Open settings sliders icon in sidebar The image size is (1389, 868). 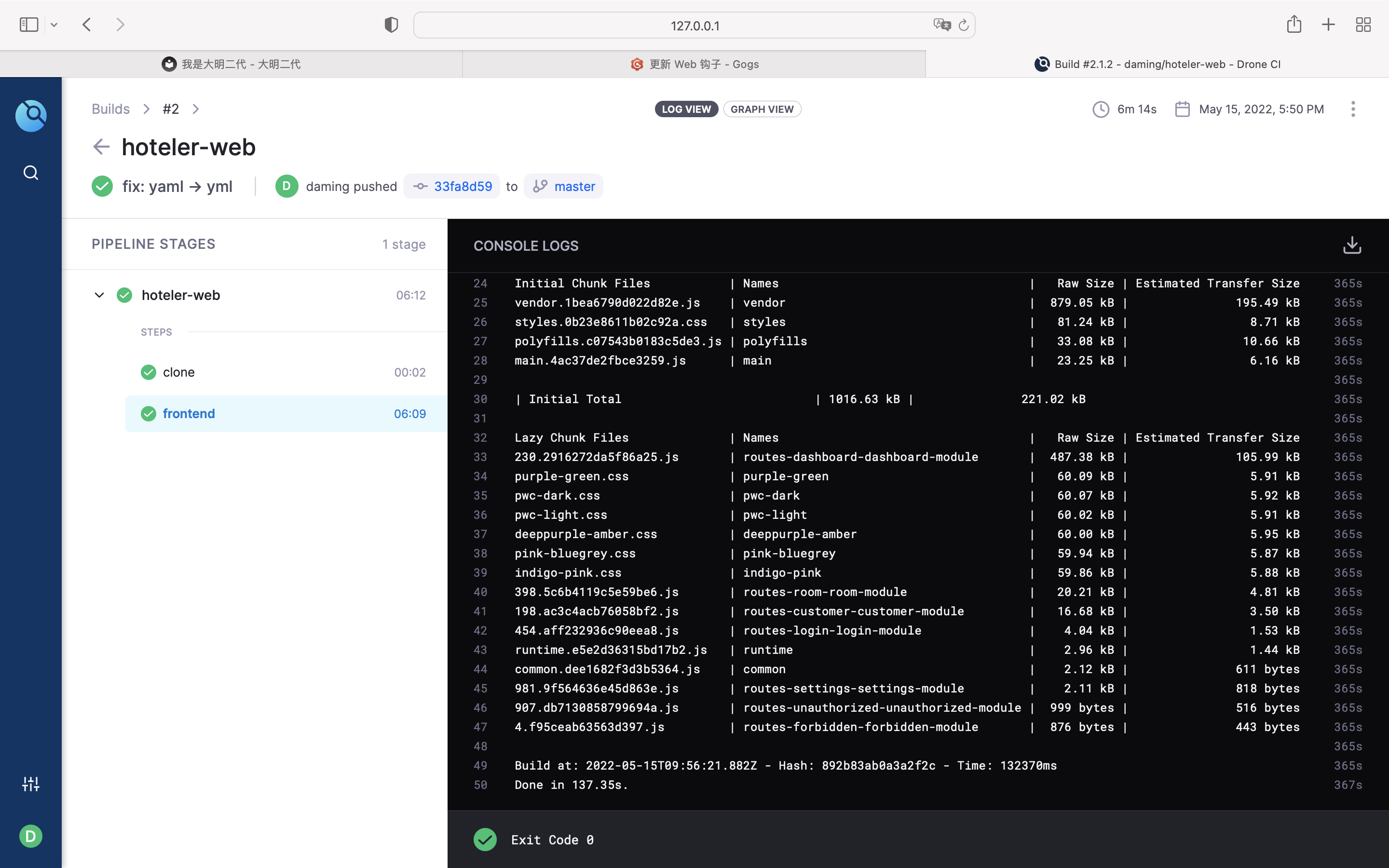[31, 784]
